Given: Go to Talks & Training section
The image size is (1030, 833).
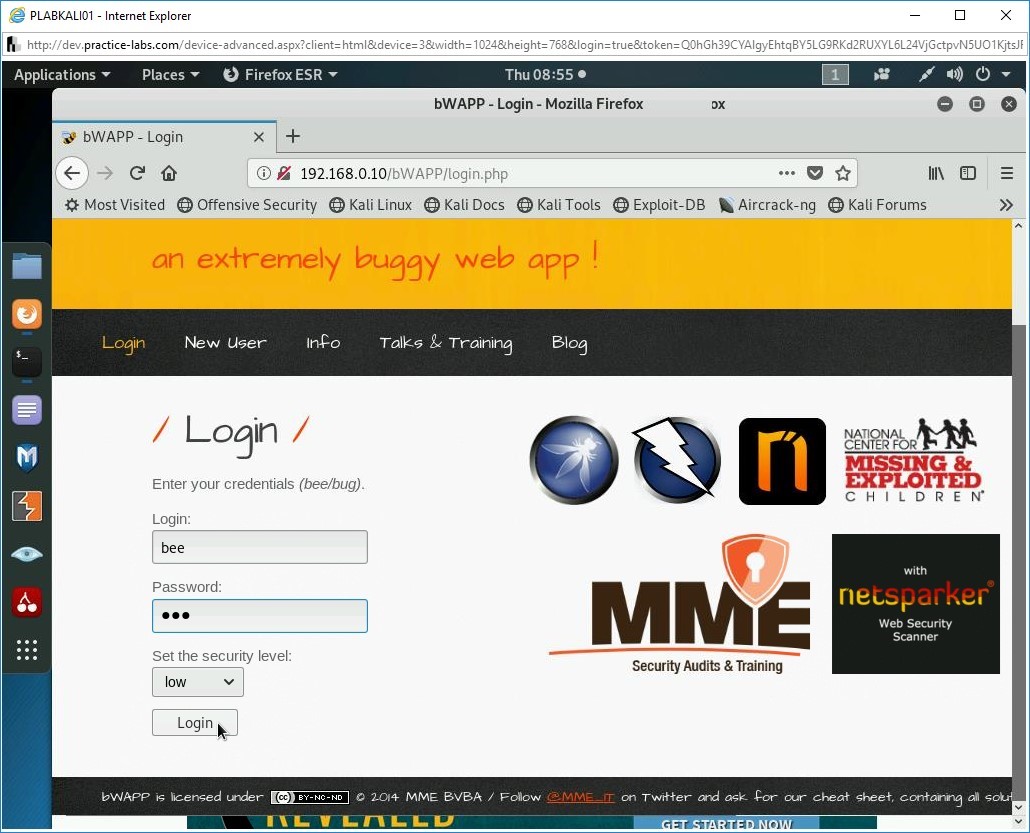Looking at the screenshot, I should [445, 343].
